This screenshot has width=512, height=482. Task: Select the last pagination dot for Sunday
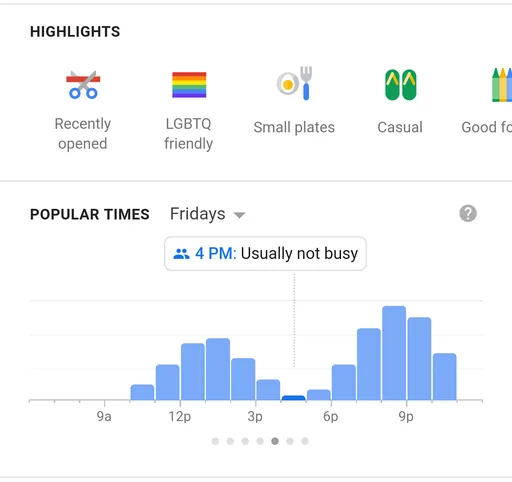305,441
